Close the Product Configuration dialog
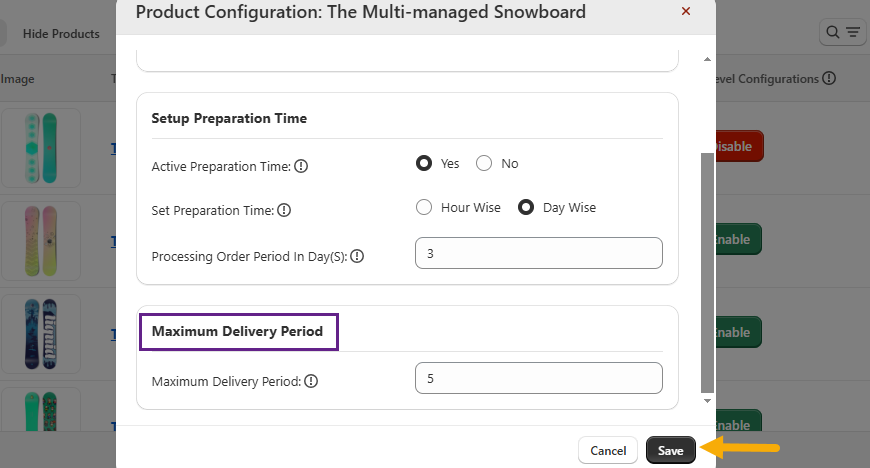 (x=685, y=11)
